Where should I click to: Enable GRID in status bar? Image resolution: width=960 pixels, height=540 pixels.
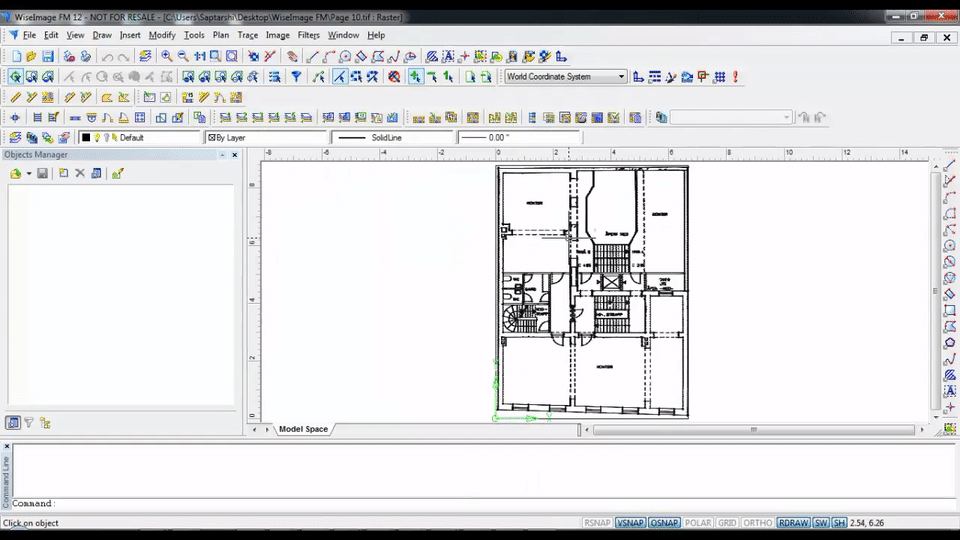coord(727,523)
